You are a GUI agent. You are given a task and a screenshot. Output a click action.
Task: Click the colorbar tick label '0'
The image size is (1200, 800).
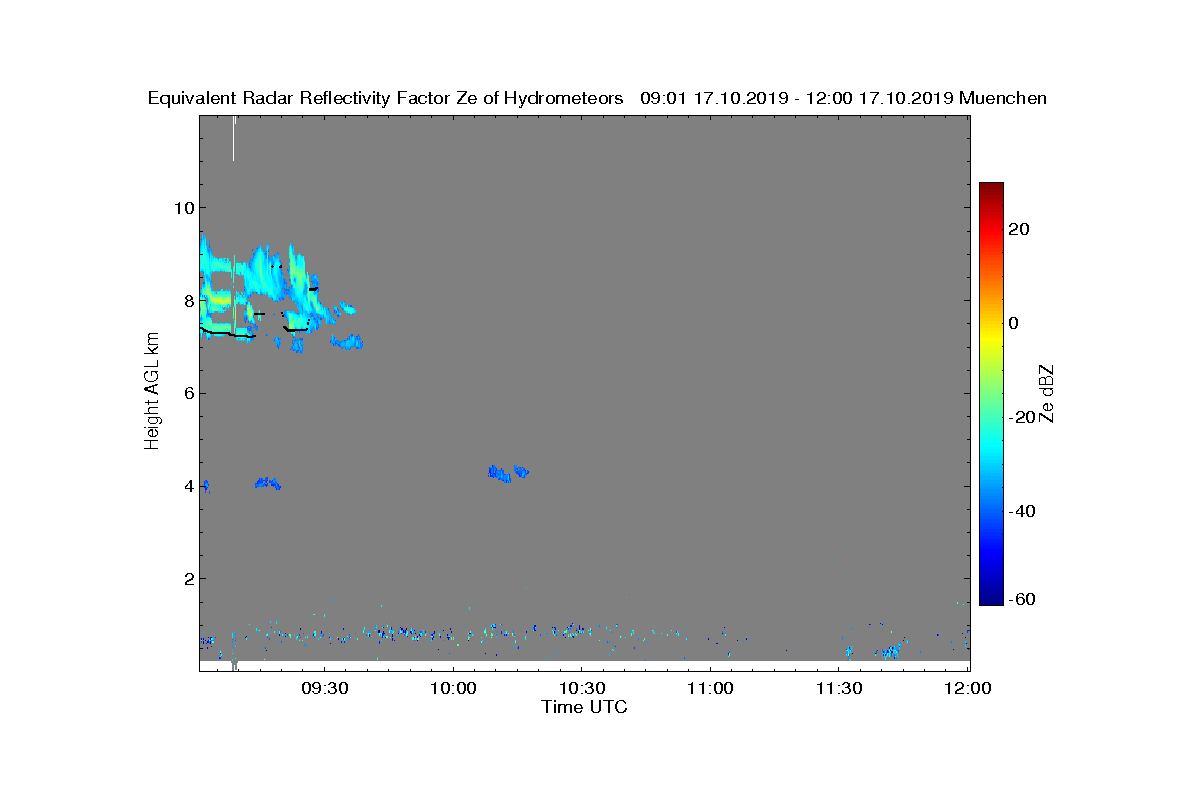point(1015,323)
